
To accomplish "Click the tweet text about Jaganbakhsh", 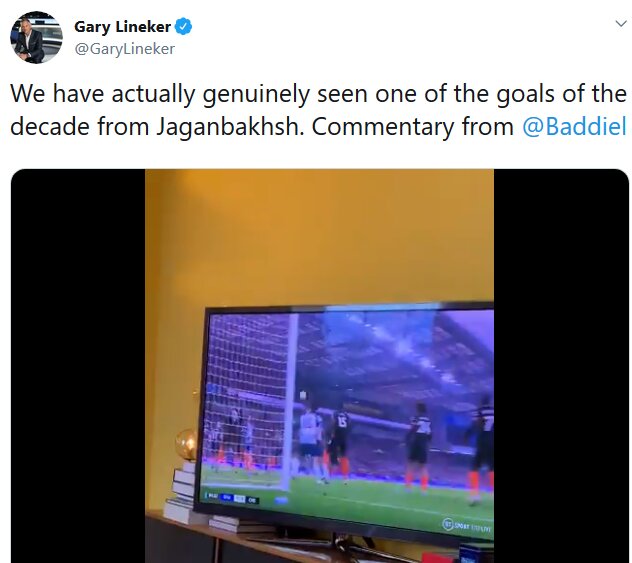I will pos(318,110).
